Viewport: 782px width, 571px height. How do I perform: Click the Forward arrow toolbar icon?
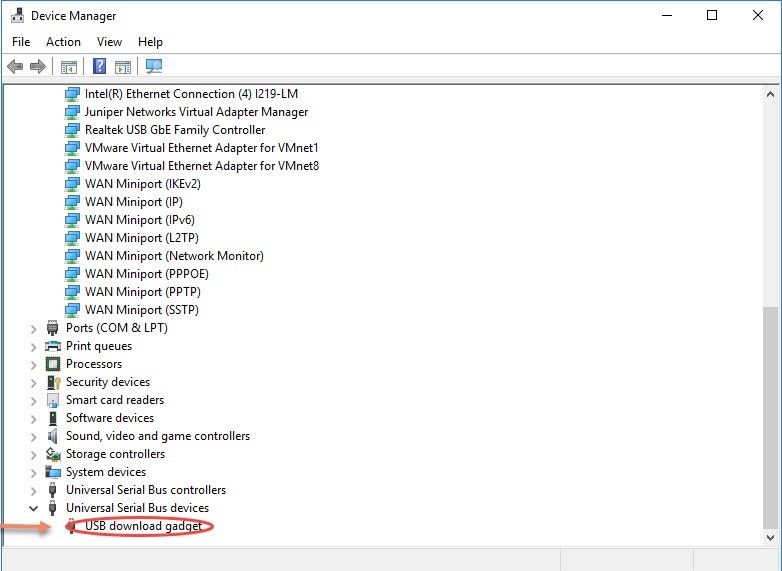[38, 66]
